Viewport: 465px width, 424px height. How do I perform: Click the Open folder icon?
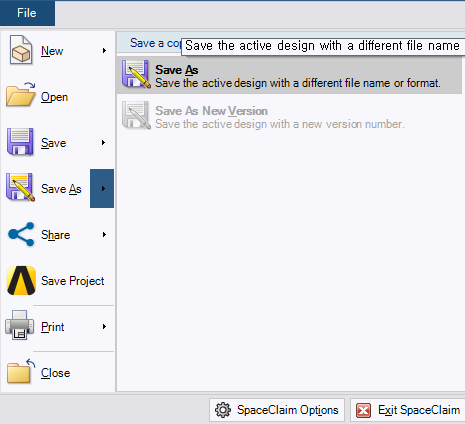(x=21, y=95)
